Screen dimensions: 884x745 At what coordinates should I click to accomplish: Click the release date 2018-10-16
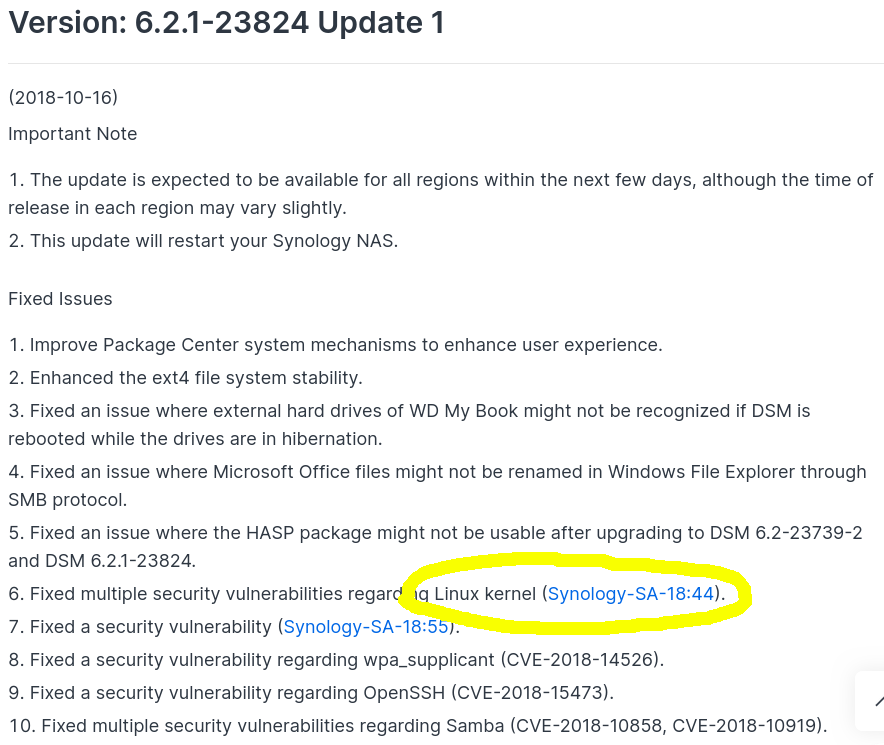(63, 98)
